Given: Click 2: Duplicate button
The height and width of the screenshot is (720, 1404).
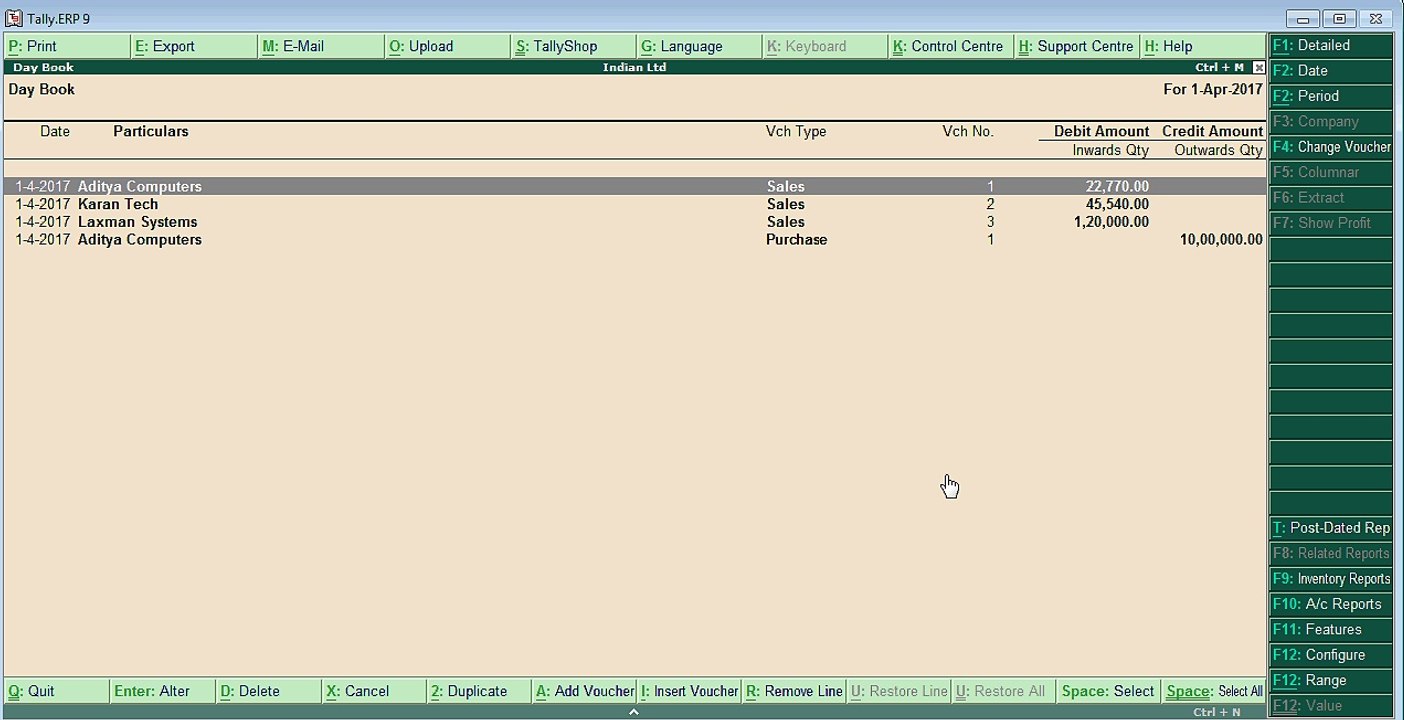Looking at the screenshot, I should click(479, 691).
